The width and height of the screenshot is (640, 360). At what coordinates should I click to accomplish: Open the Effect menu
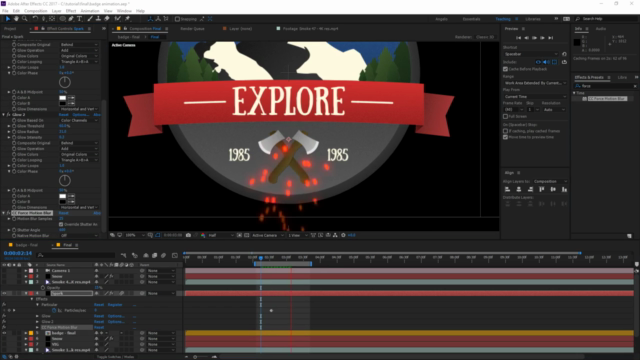point(71,11)
